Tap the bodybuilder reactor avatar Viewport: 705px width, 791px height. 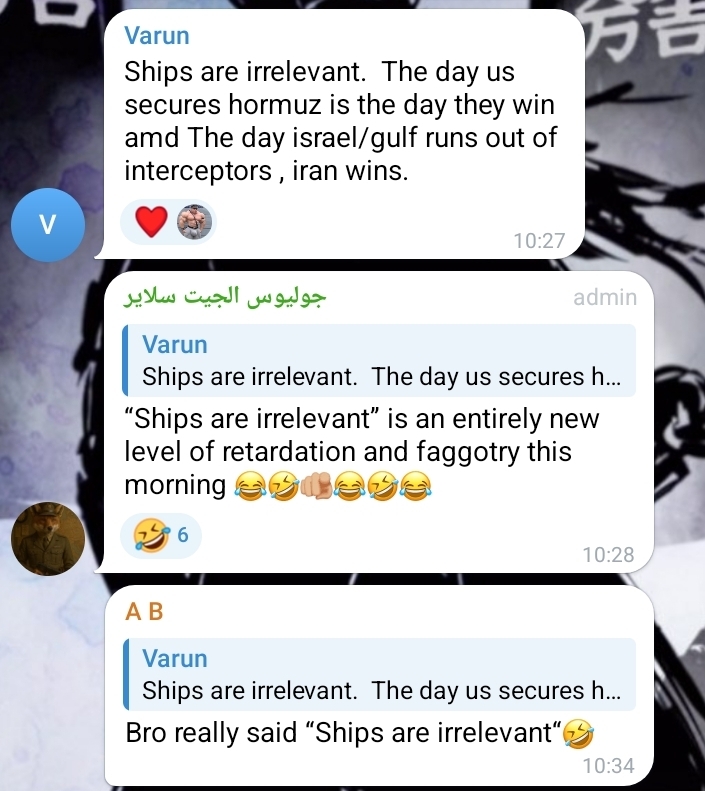pos(194,222)
